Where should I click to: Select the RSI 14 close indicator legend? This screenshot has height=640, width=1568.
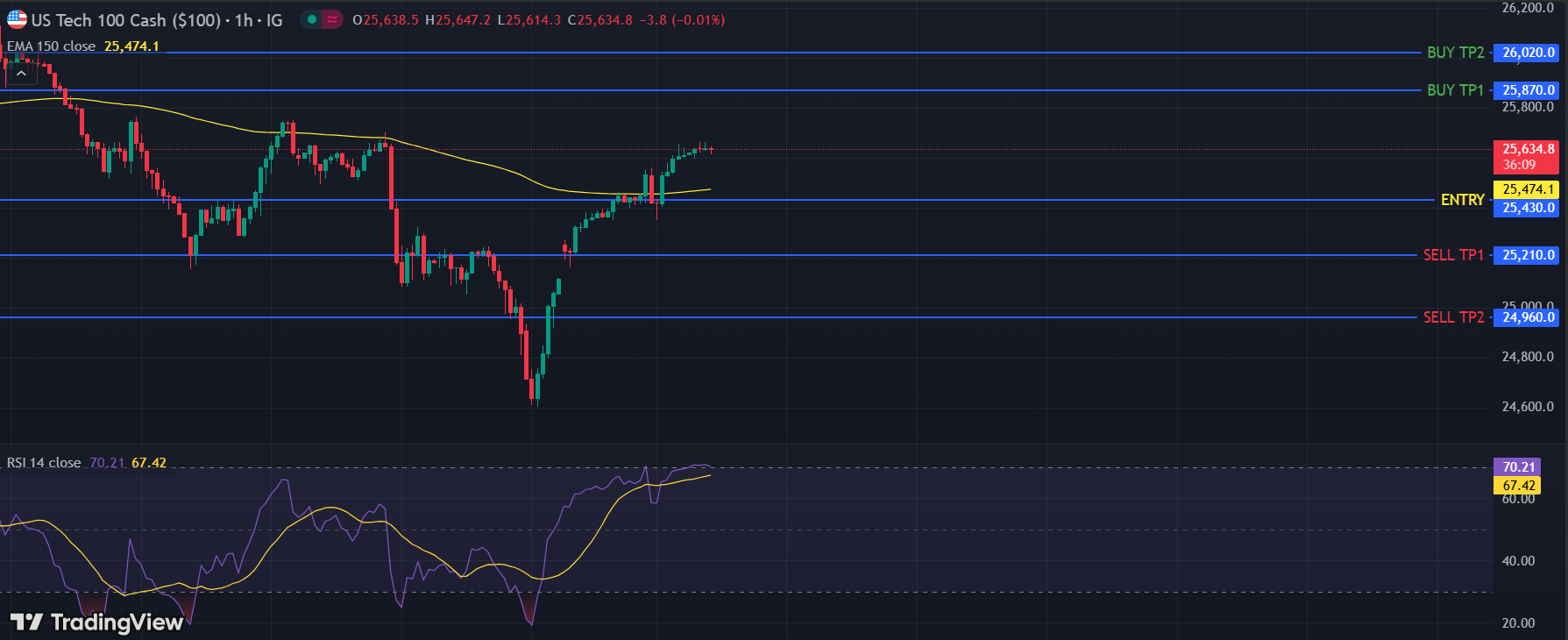click(x=44, y=463)
